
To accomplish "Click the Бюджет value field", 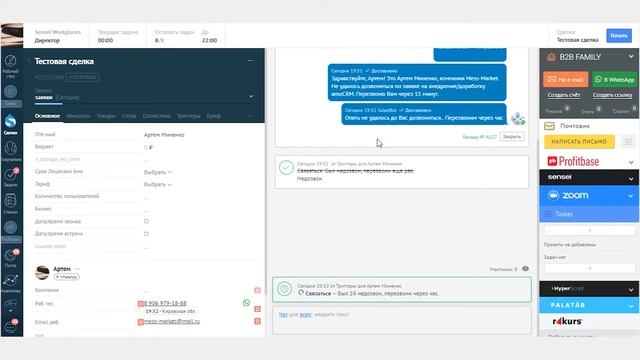I will [x=148, y=147].
